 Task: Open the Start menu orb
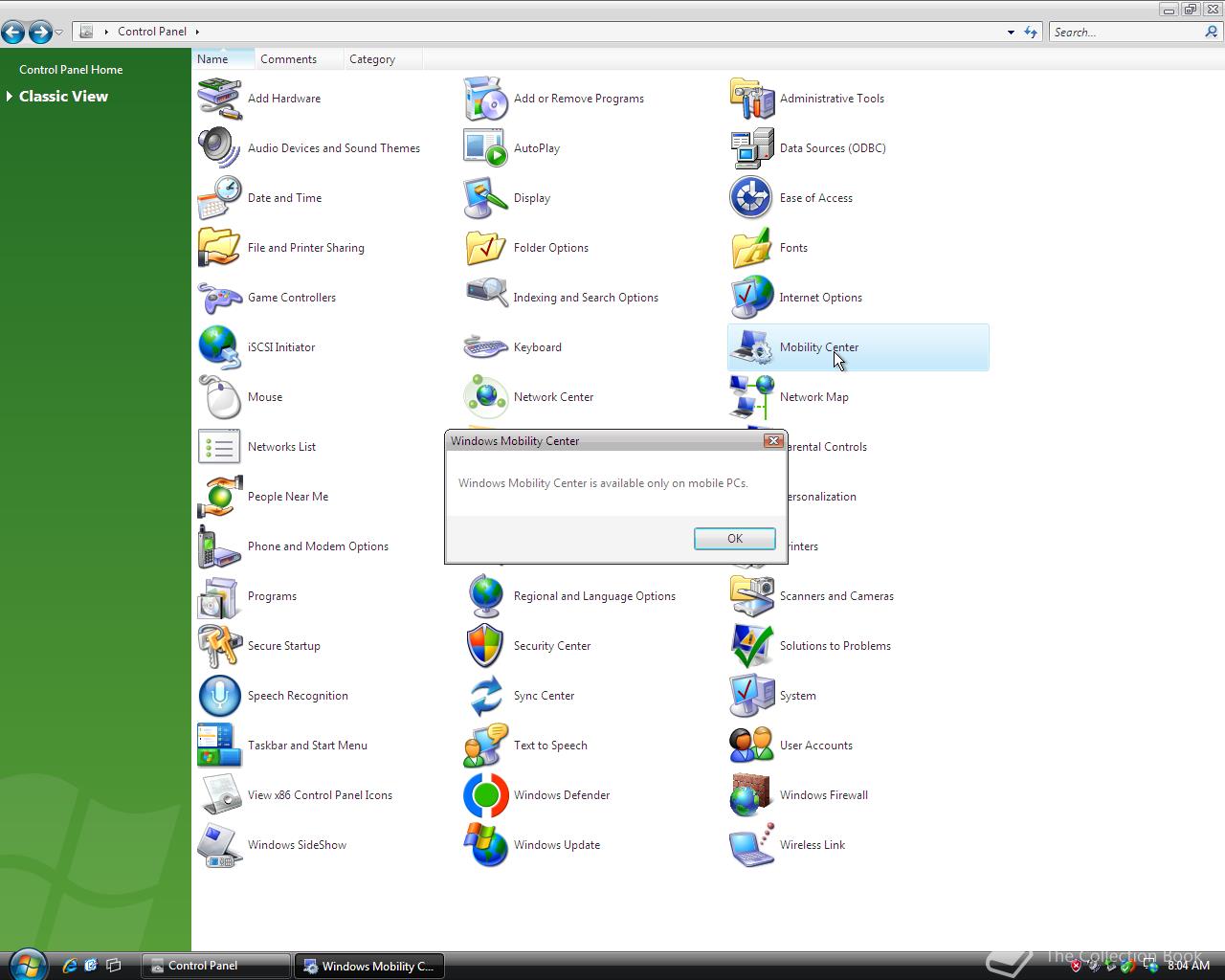(27, 965)
